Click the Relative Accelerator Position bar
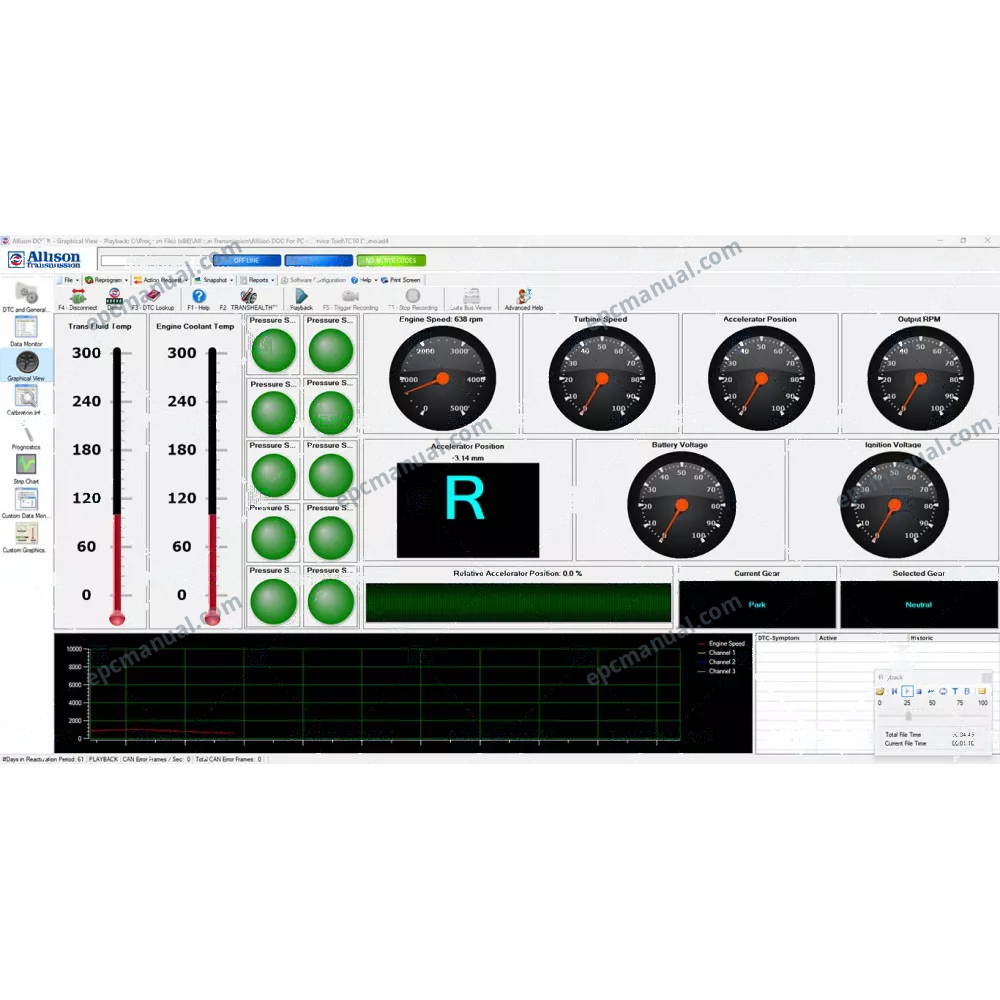This screenshot has width=1000, height=1000. coord(518,602)
